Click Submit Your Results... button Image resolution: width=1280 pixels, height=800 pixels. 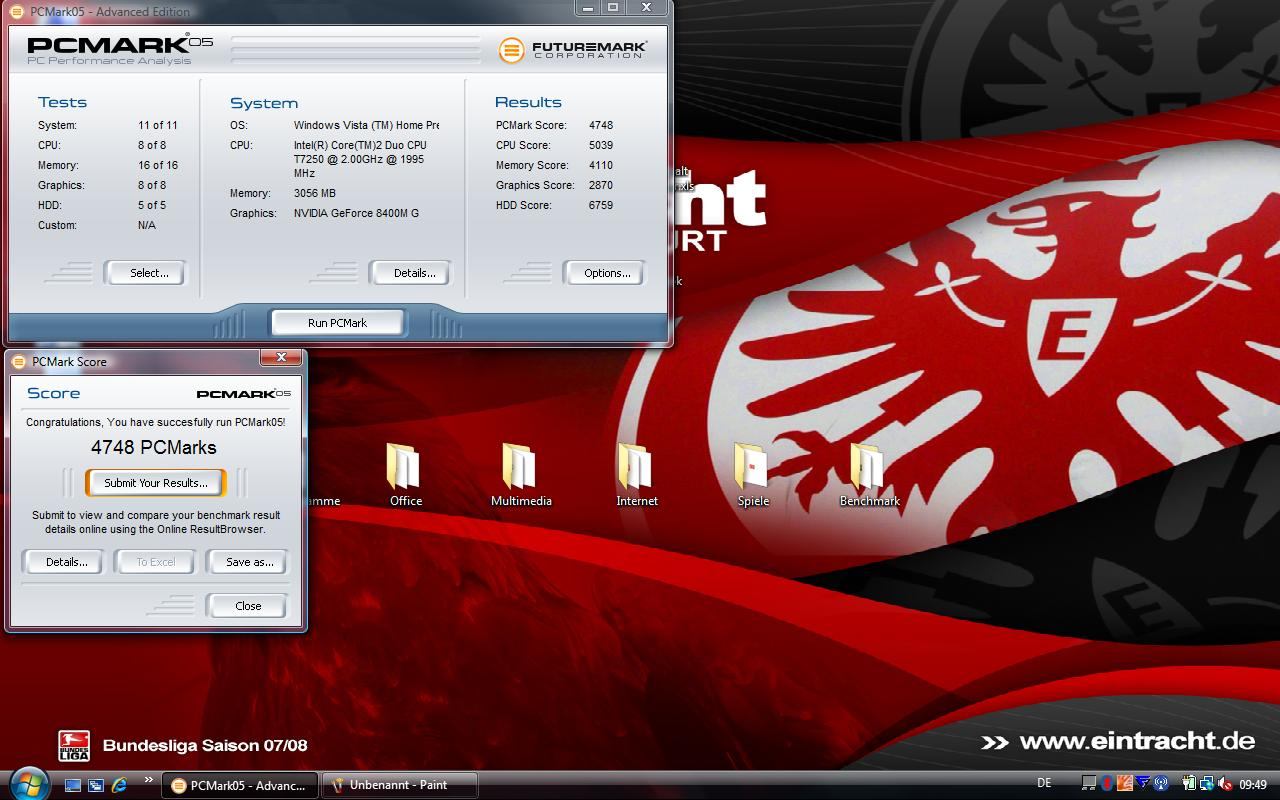pos(156,483)
